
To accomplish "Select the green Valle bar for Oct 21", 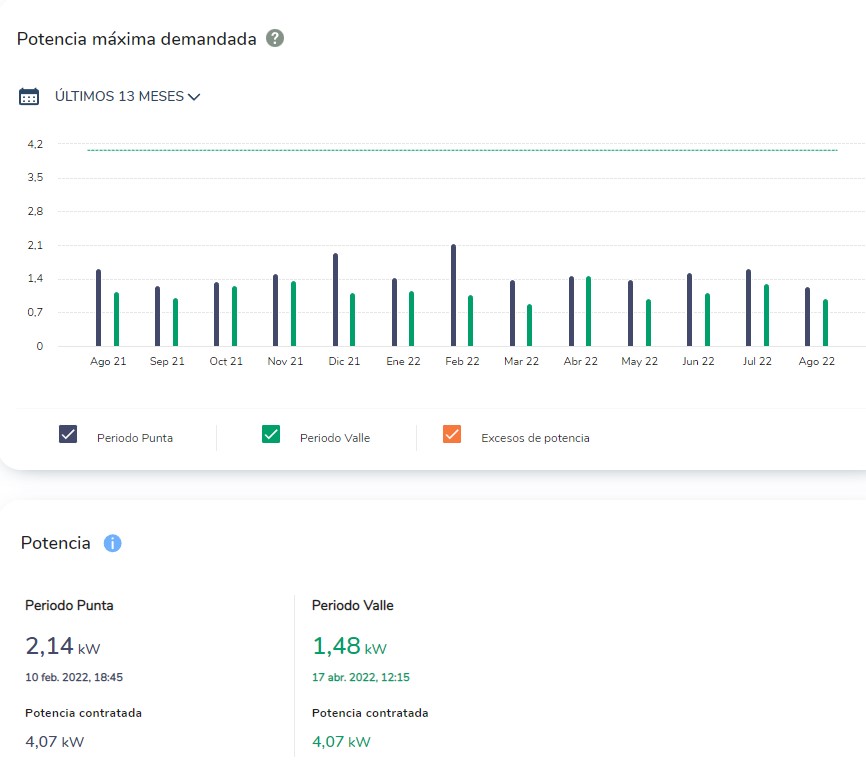I will pyautogui.click(x=234, y=316).
